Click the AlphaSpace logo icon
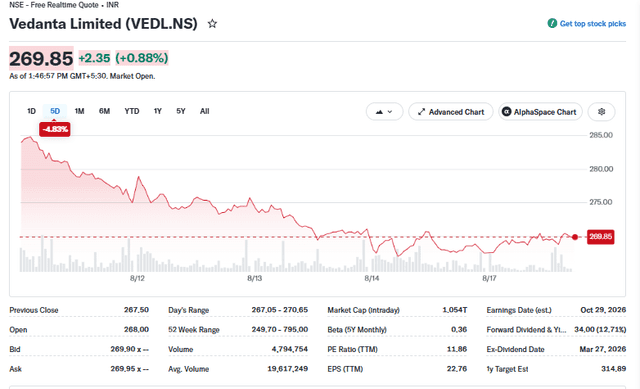 tap(506, 111)
